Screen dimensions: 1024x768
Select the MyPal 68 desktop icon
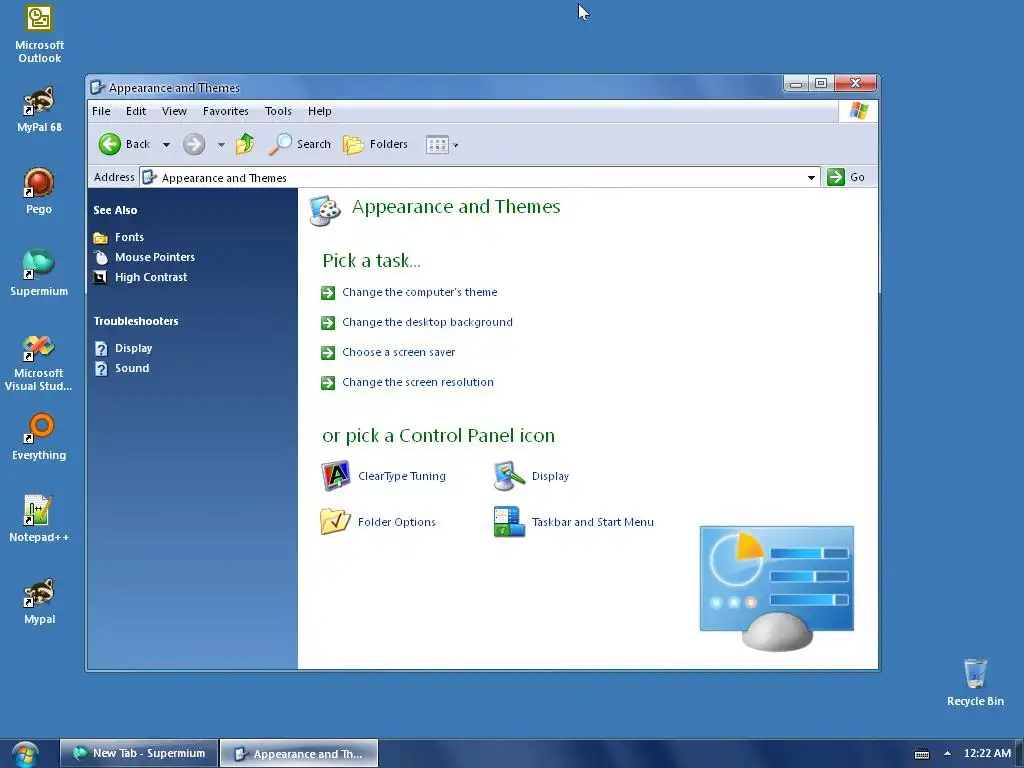point(39,109)
